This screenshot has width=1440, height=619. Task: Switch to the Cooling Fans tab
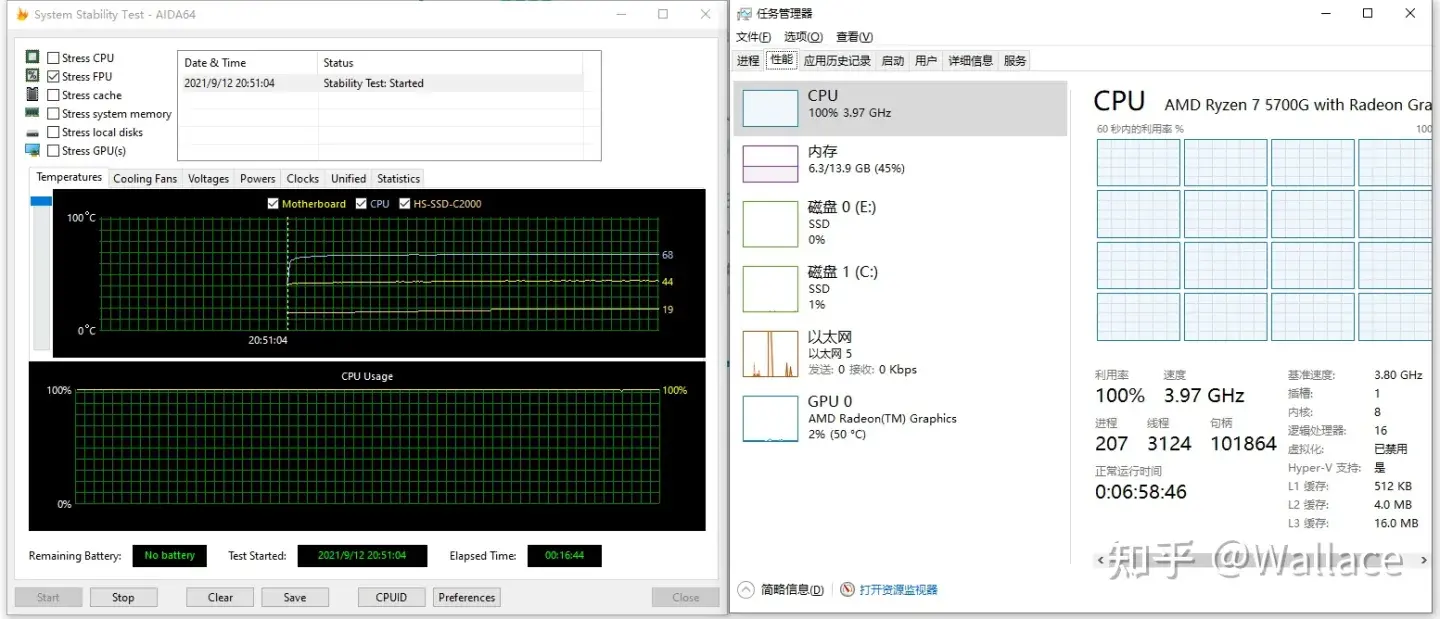coord(145,179)
